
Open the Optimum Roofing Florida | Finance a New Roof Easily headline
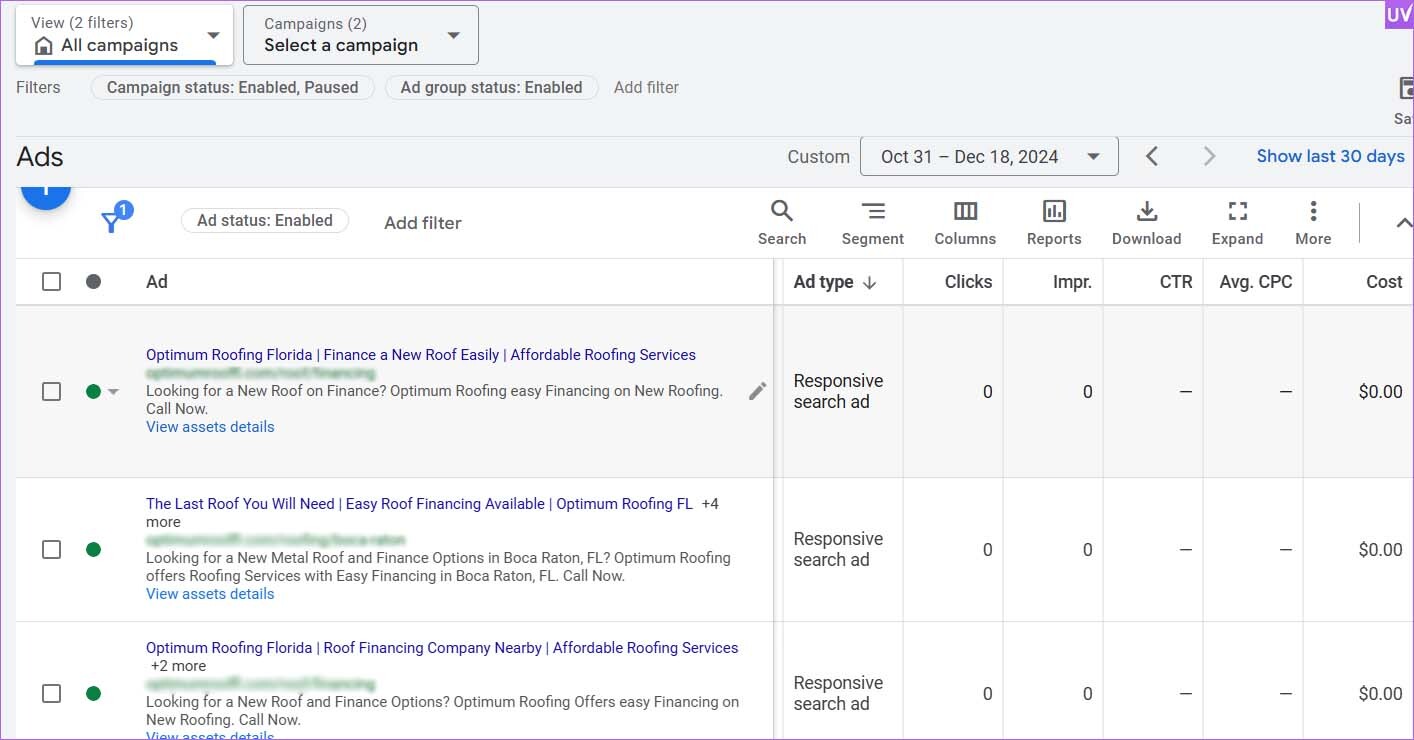tap(421, 355)
